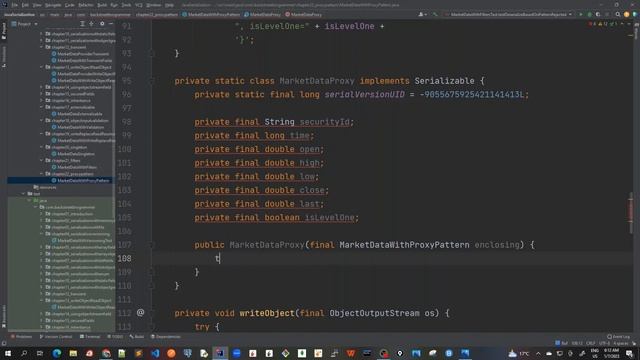Image resolution: width=640 pixels, height=360 pixels.
Task: Open the Structure side tab
Action: point(4,57)
